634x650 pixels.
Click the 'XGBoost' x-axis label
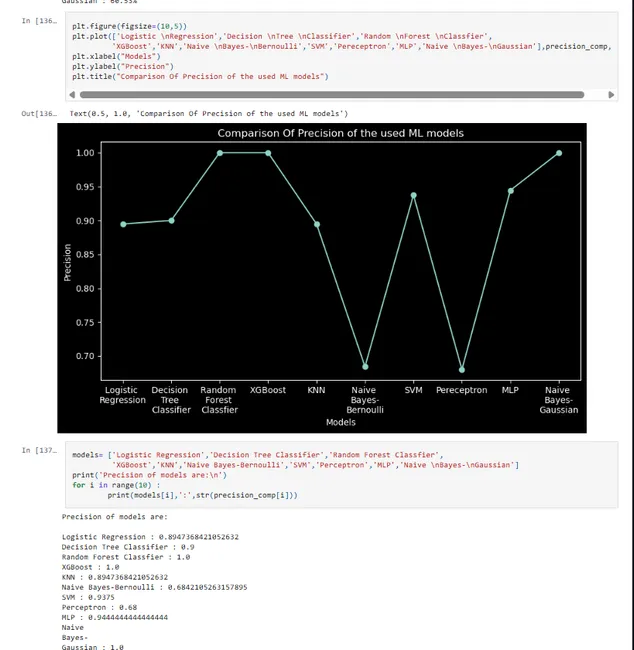pyautogui.click(x=268, y=390)
